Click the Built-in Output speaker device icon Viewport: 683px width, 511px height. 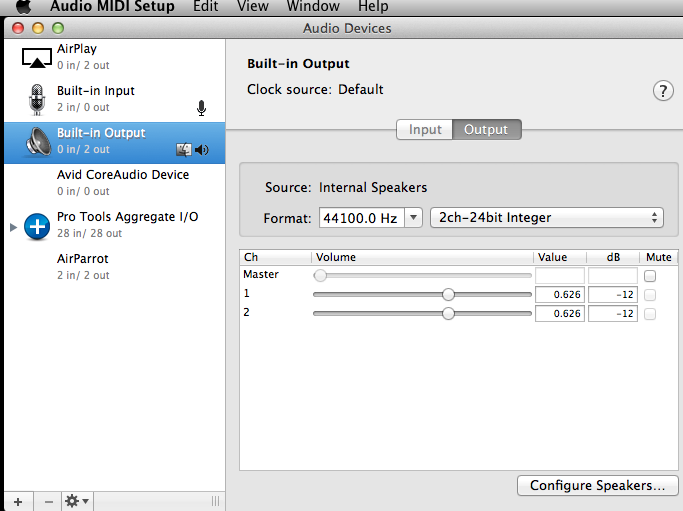click(38, 142)
